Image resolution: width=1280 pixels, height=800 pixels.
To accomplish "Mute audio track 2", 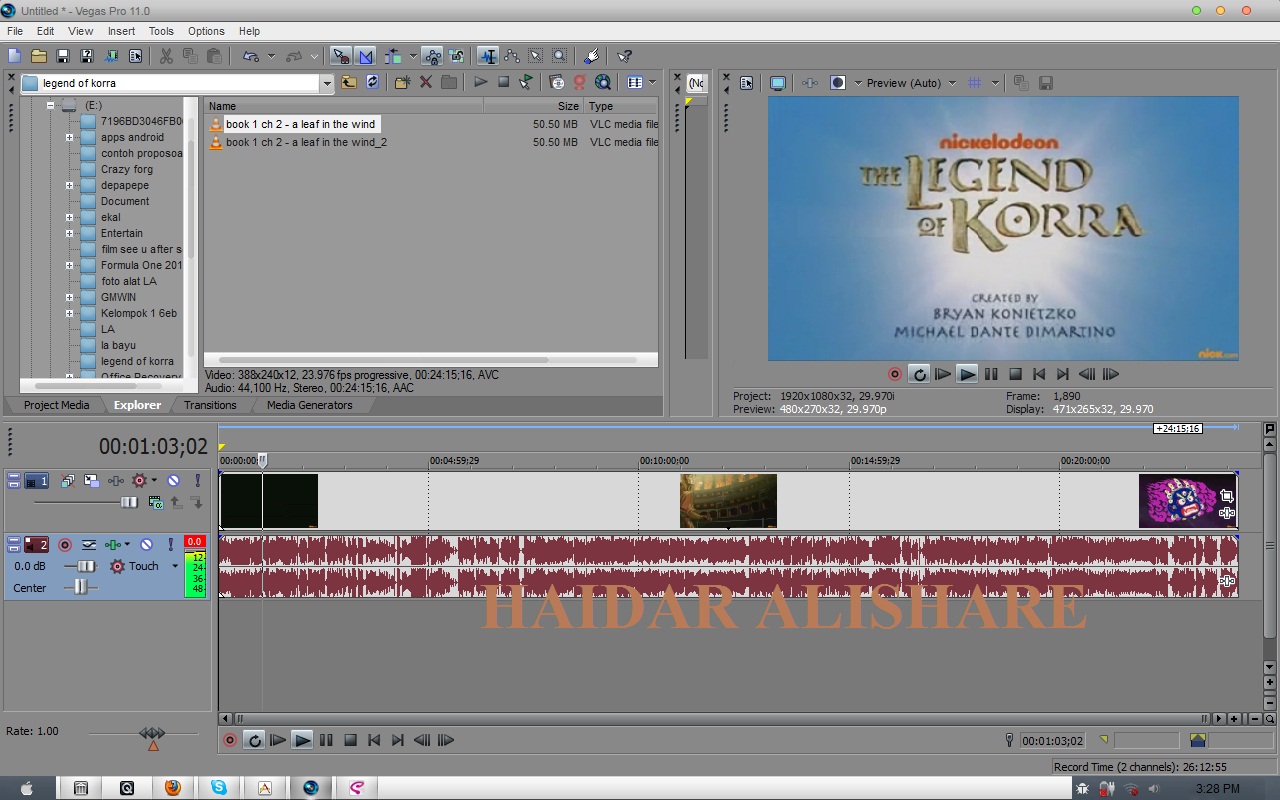I will [147, 545].
